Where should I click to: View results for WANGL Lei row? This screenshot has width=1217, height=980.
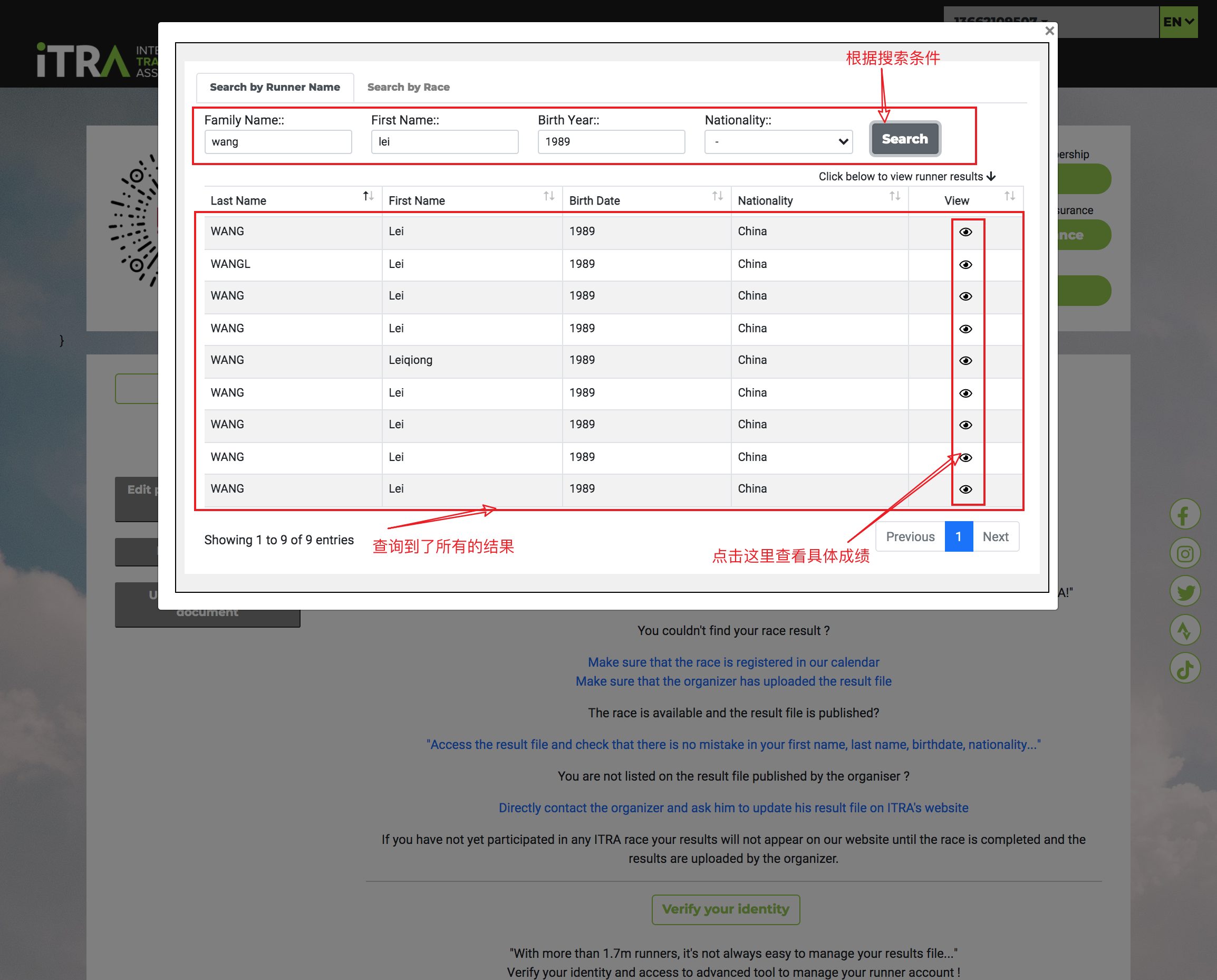(965, 264)
